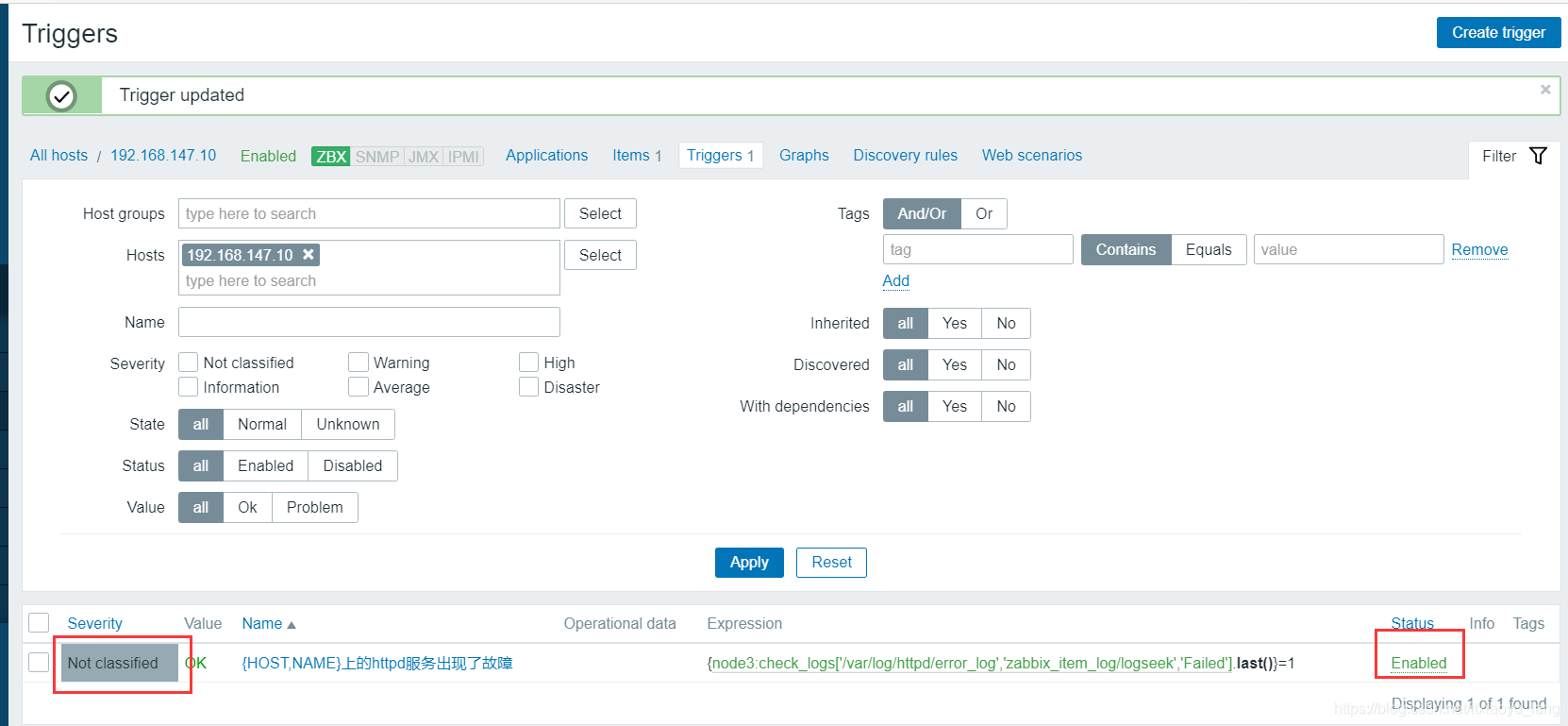Toggle the Filter tab
This screenshot has height=726, width=1568.
point(1514,157)
